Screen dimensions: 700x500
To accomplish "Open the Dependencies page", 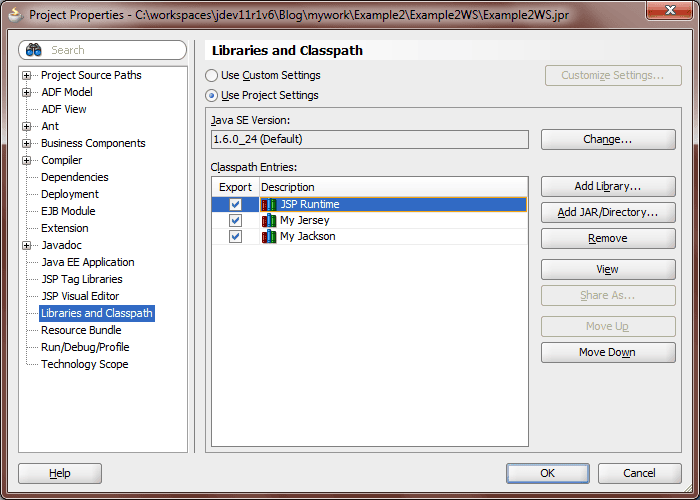I will (x=75, y=177).
